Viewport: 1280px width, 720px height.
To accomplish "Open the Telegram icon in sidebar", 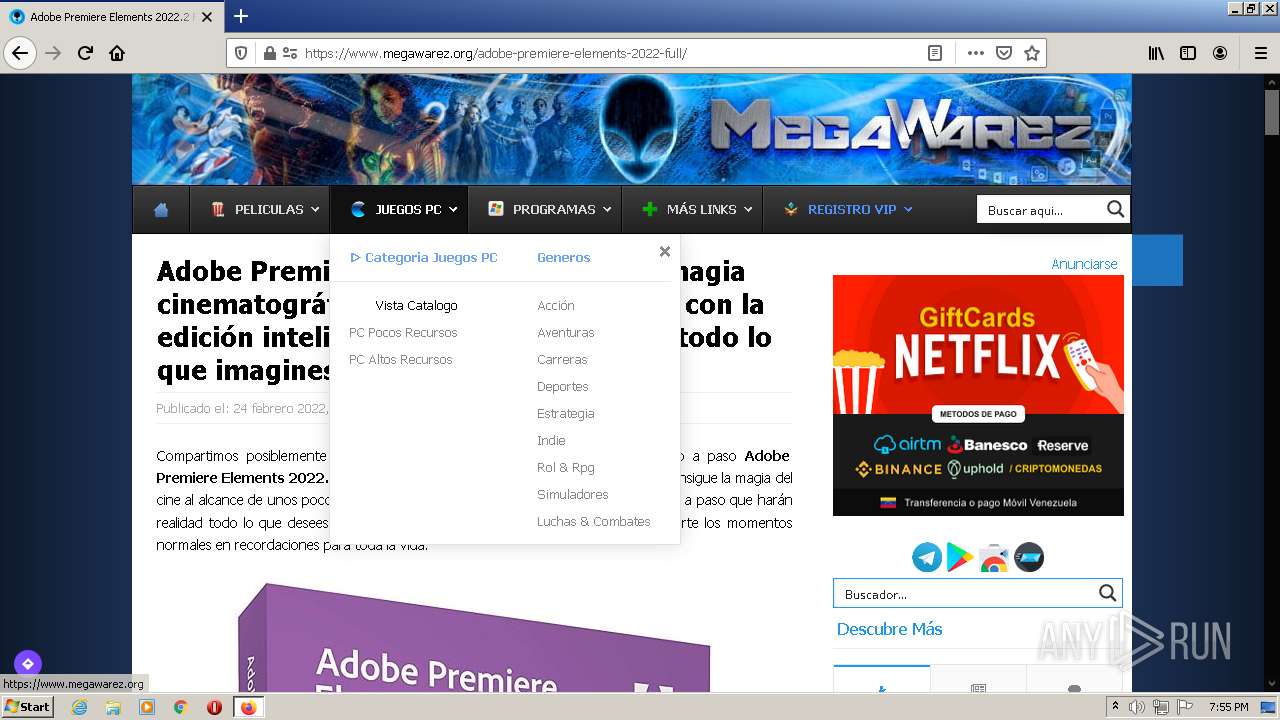I will tap(927, 558).
